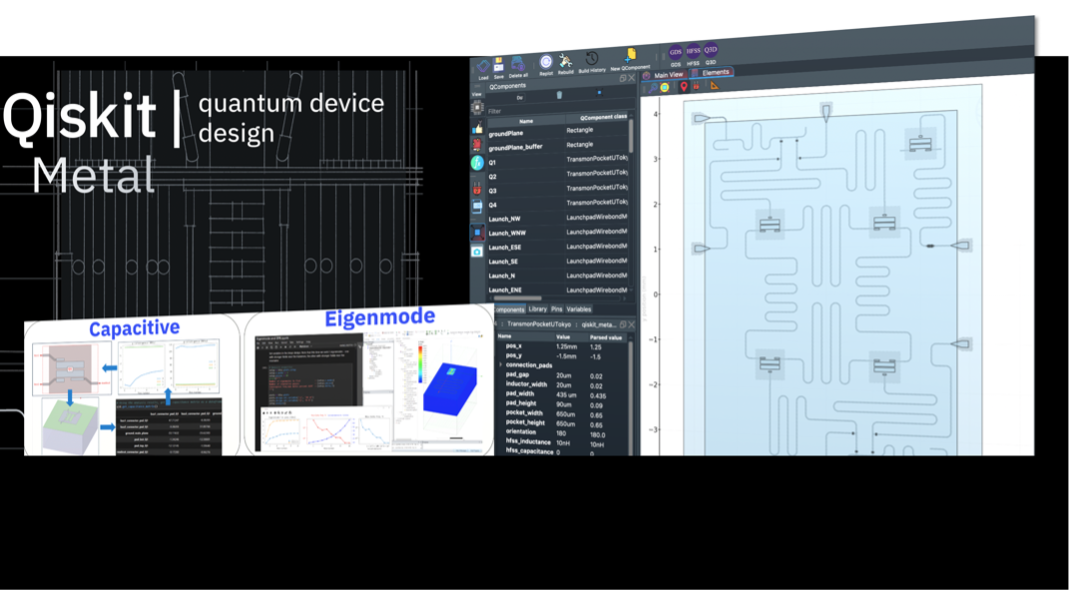Open the GDS renderer button

(675, 52)
